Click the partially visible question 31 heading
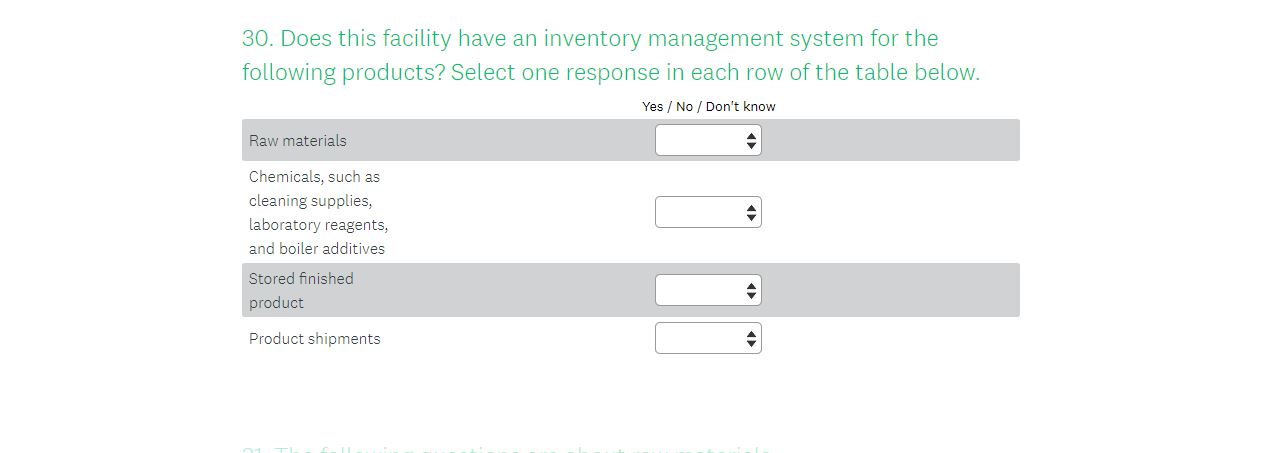Viewport: 1281px width, 453px height. click(x=506, y=449)
